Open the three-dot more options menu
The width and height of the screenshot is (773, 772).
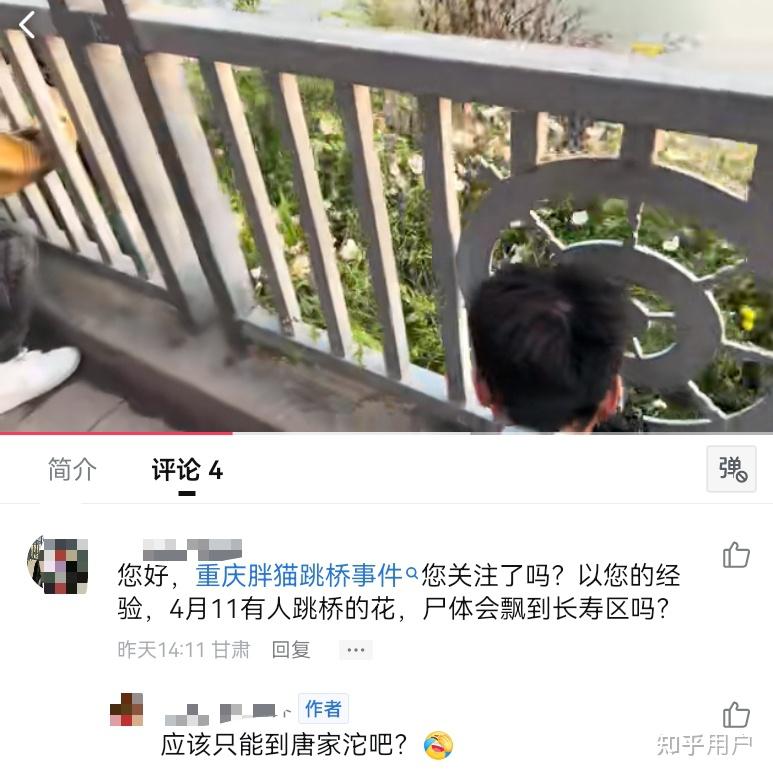[x=355, y=650]
